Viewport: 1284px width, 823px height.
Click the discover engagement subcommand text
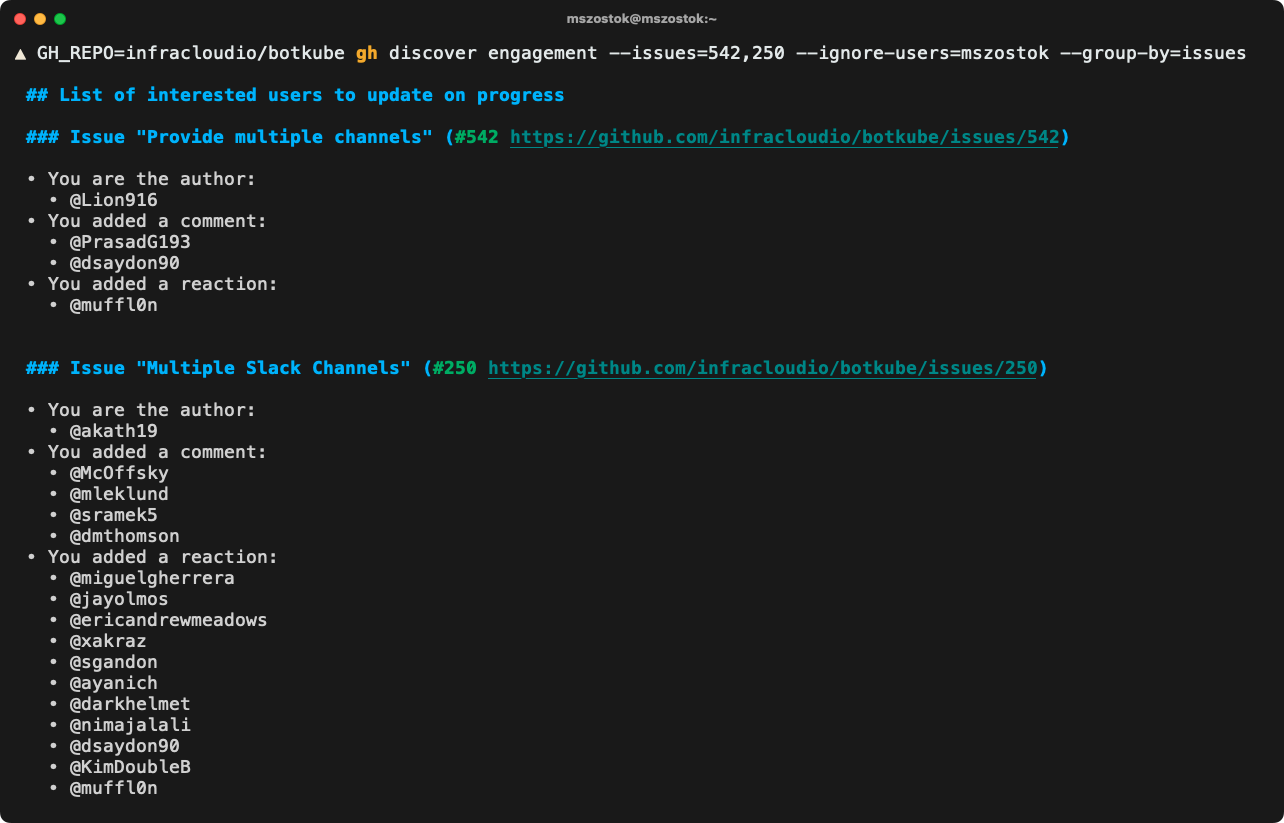click(x=493, y=53)
